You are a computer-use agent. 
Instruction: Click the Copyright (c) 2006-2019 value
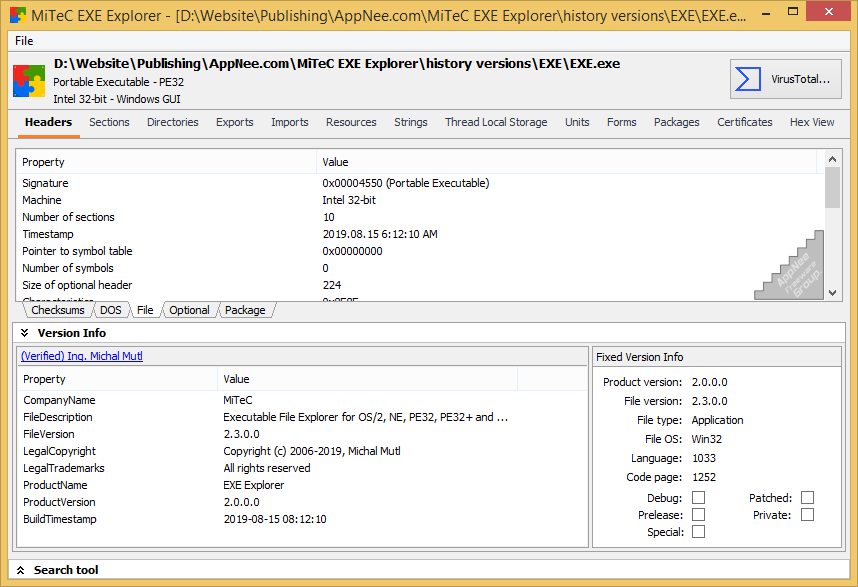312,451
